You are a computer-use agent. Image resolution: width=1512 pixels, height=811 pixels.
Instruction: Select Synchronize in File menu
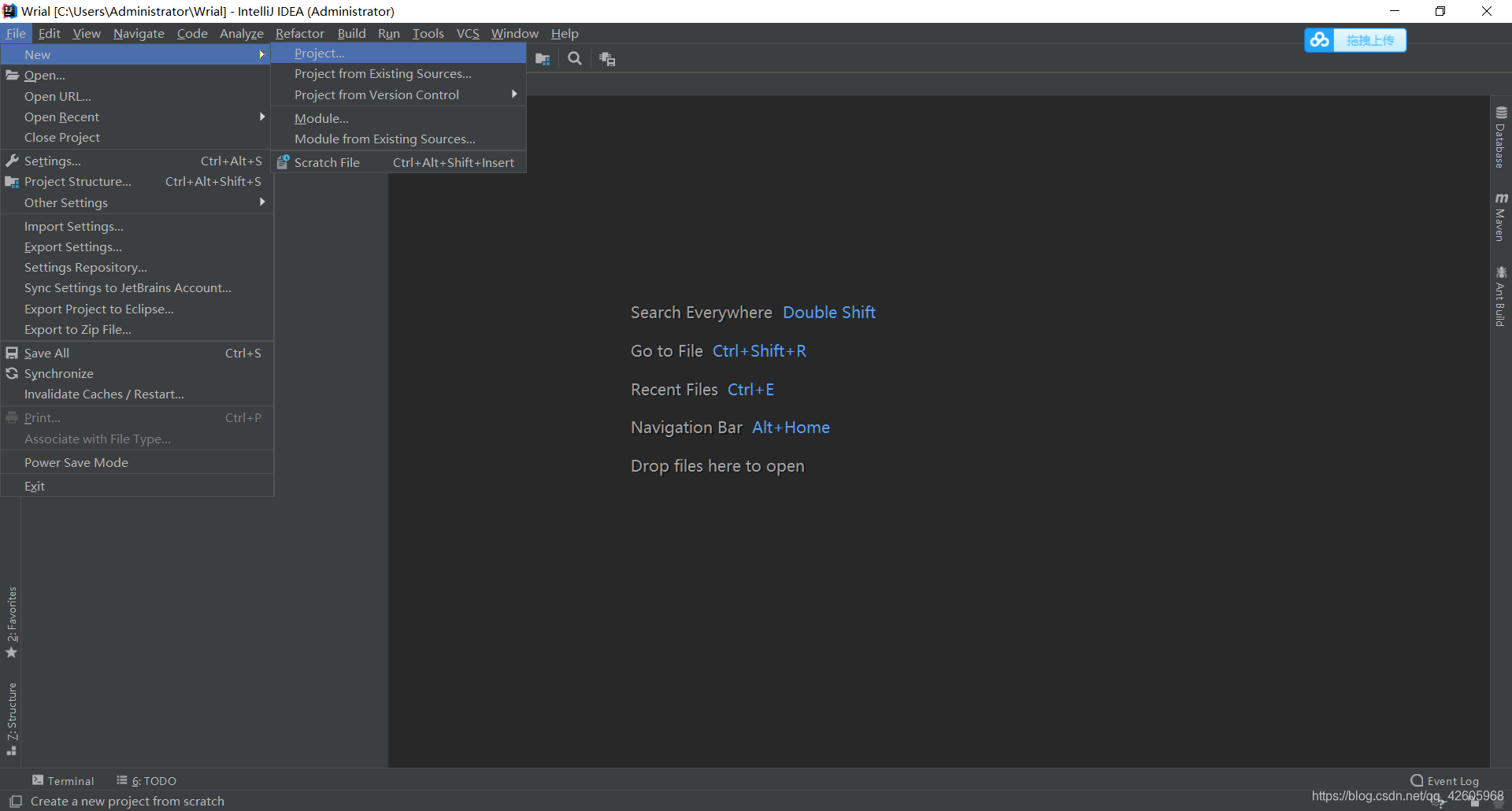(x=137, y=373)
